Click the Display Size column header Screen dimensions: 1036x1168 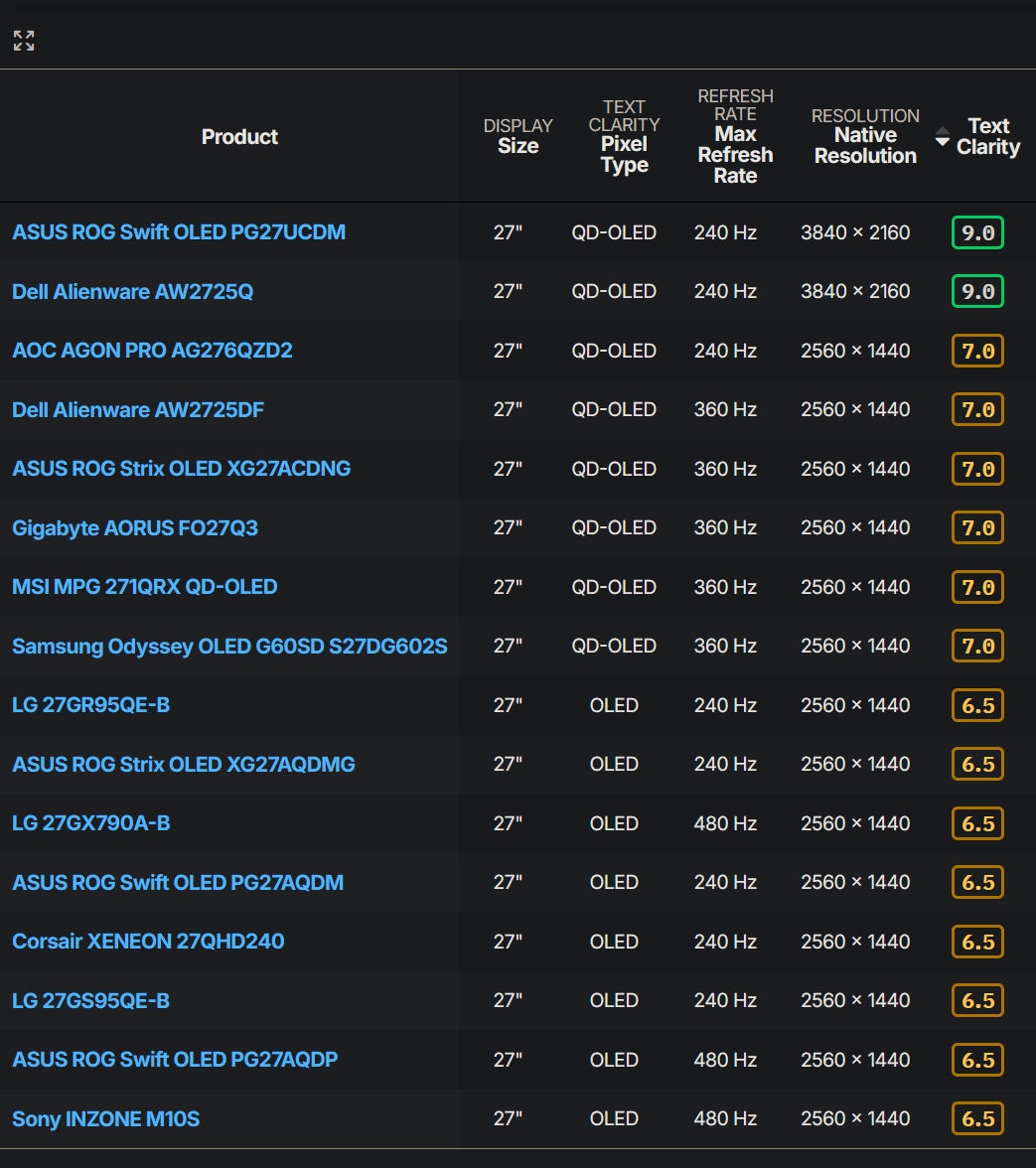click(518, 136)
